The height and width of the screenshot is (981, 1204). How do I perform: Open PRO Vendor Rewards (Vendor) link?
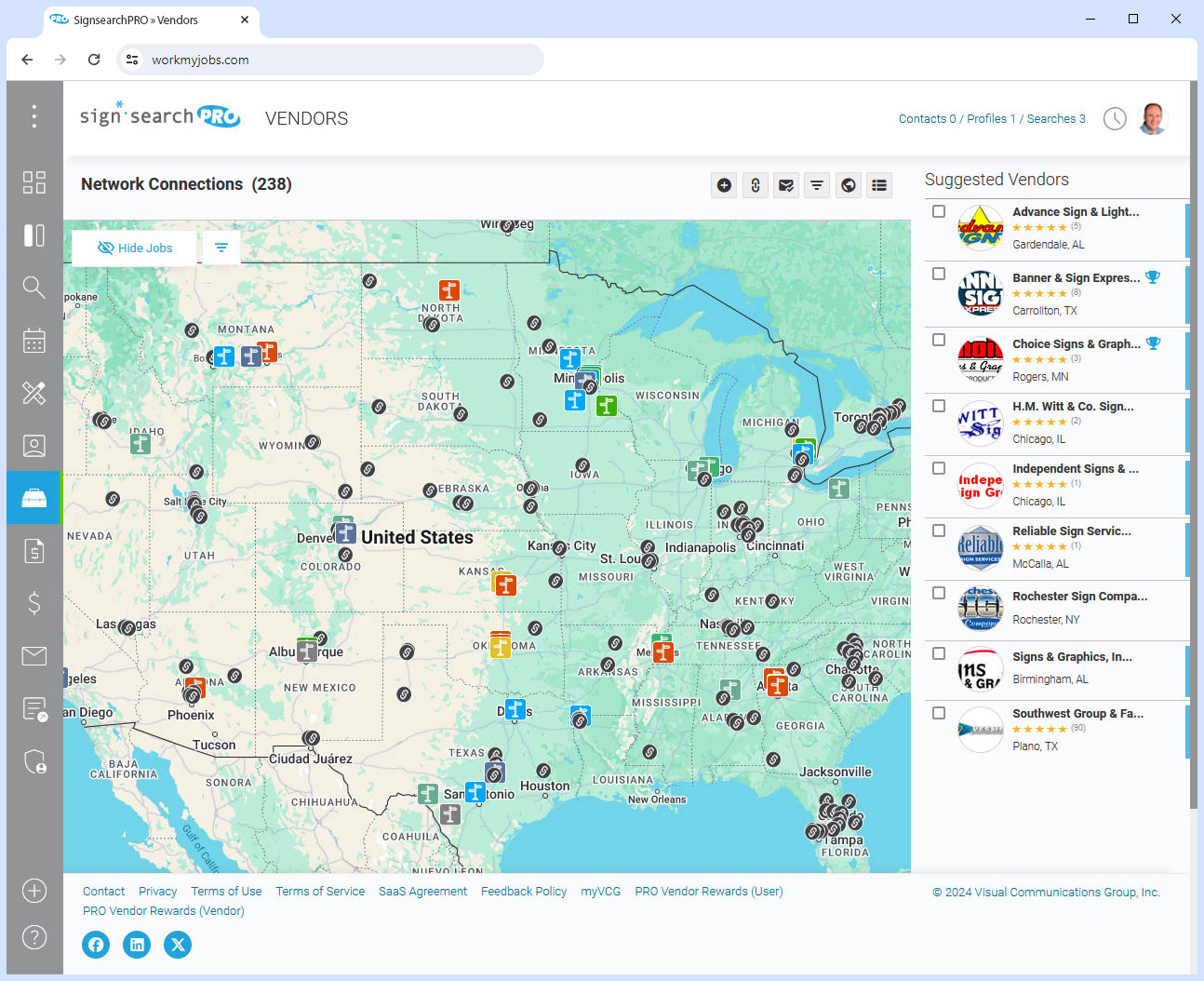[x=164, y=910]
